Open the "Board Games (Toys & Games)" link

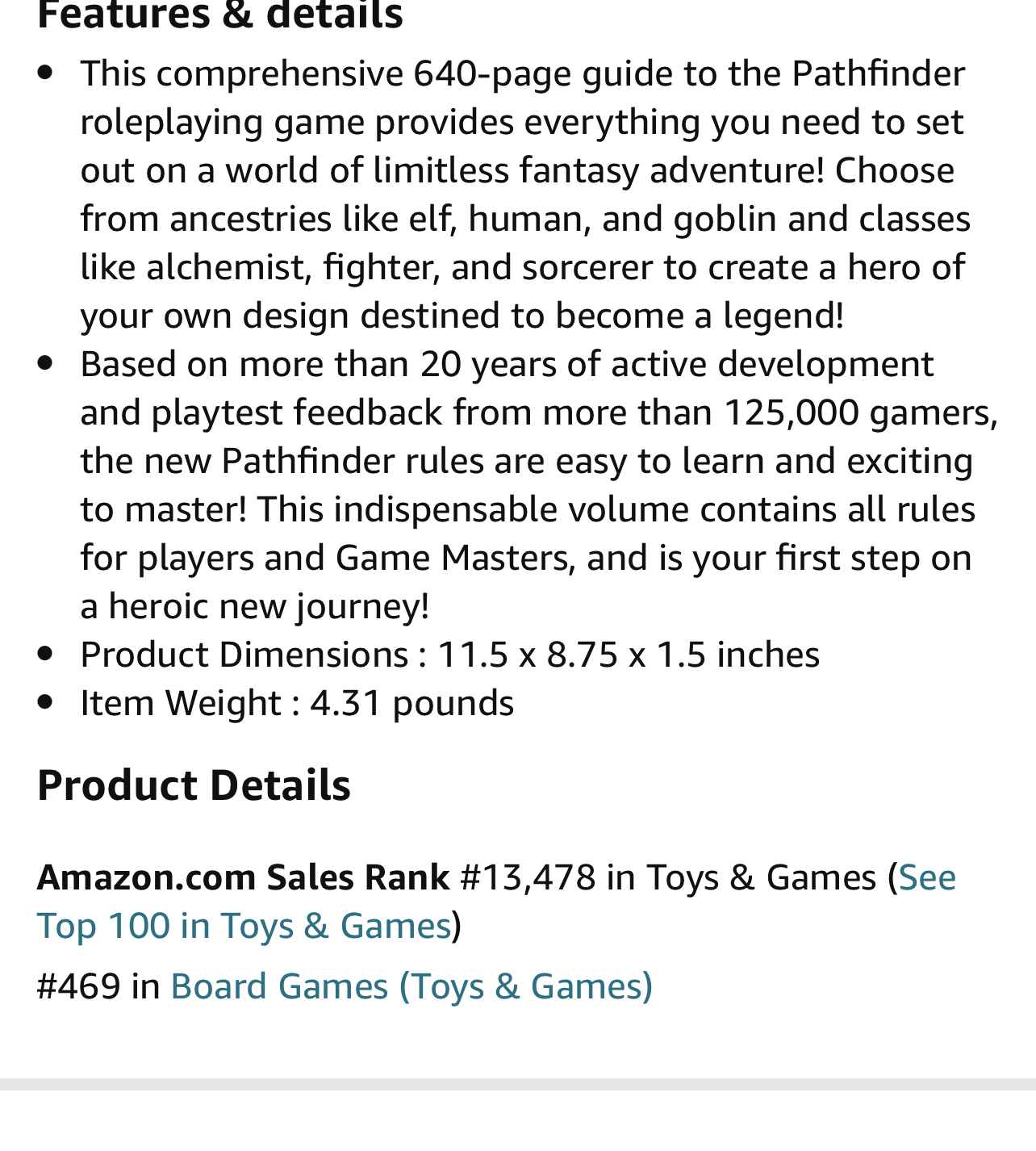click(411, 986)
